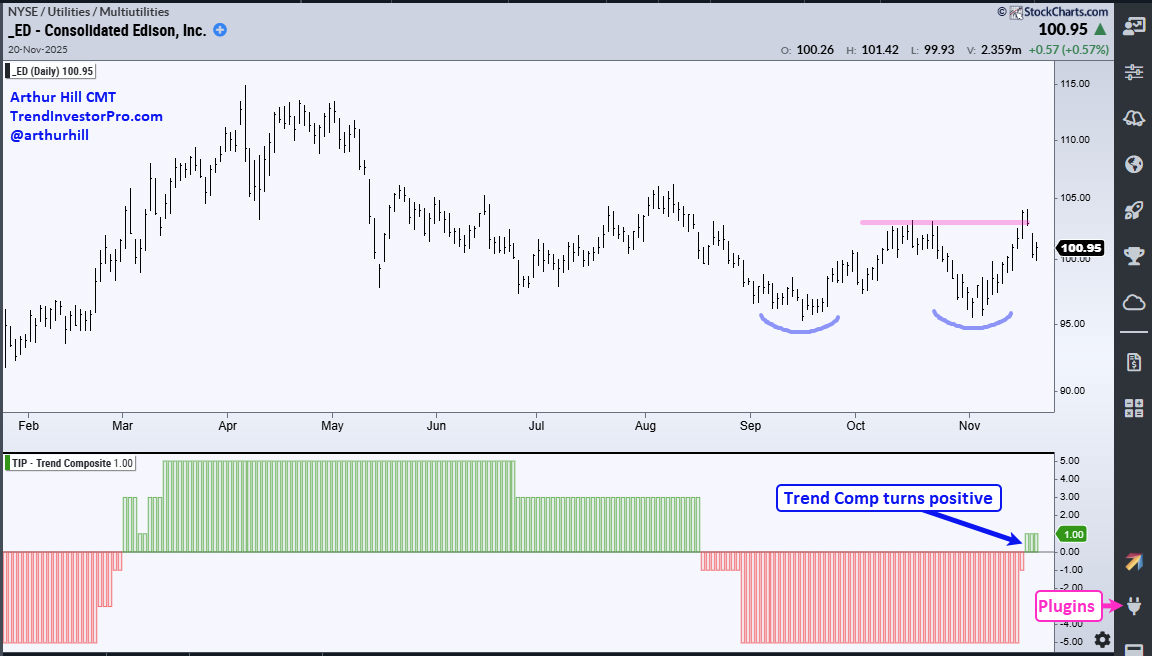Click the TrendInvestorPro.com text
The width and height of the screenshot is (1152, 656).
86,116
